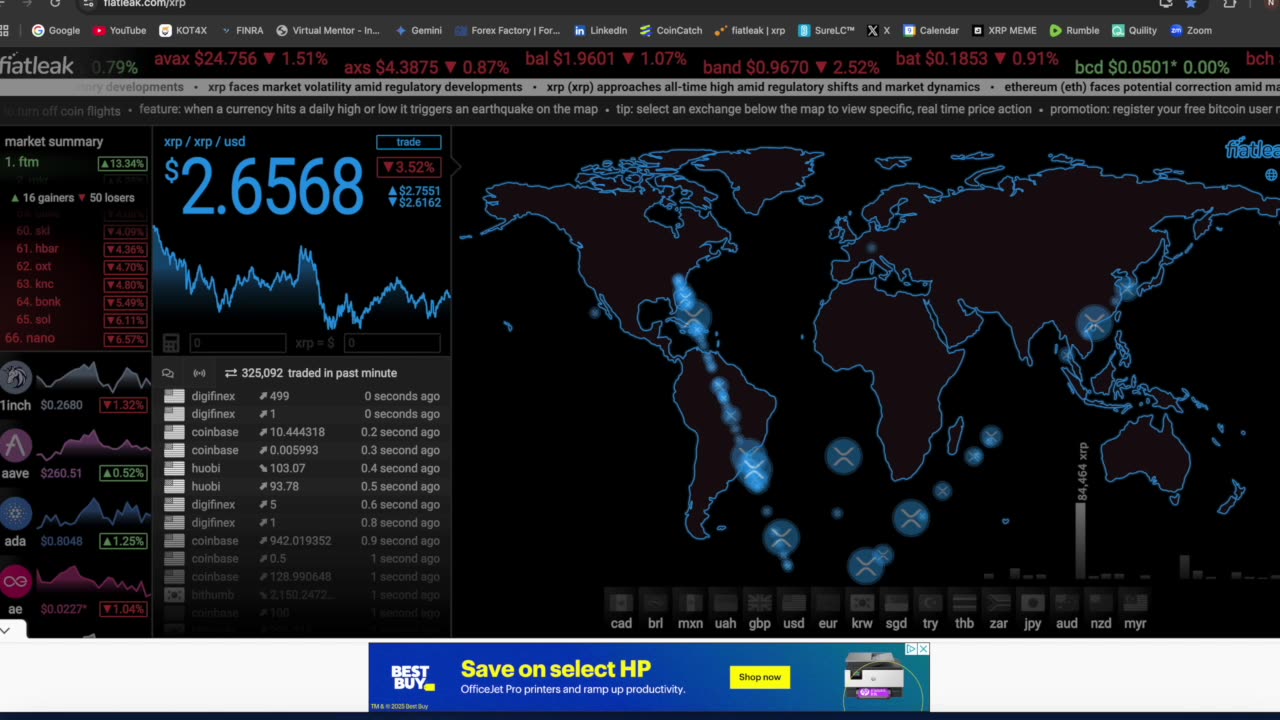The height and width of the screenshot is (720, 1280).
Task: Open the SureLC bookmark
Action: (827, 30)
